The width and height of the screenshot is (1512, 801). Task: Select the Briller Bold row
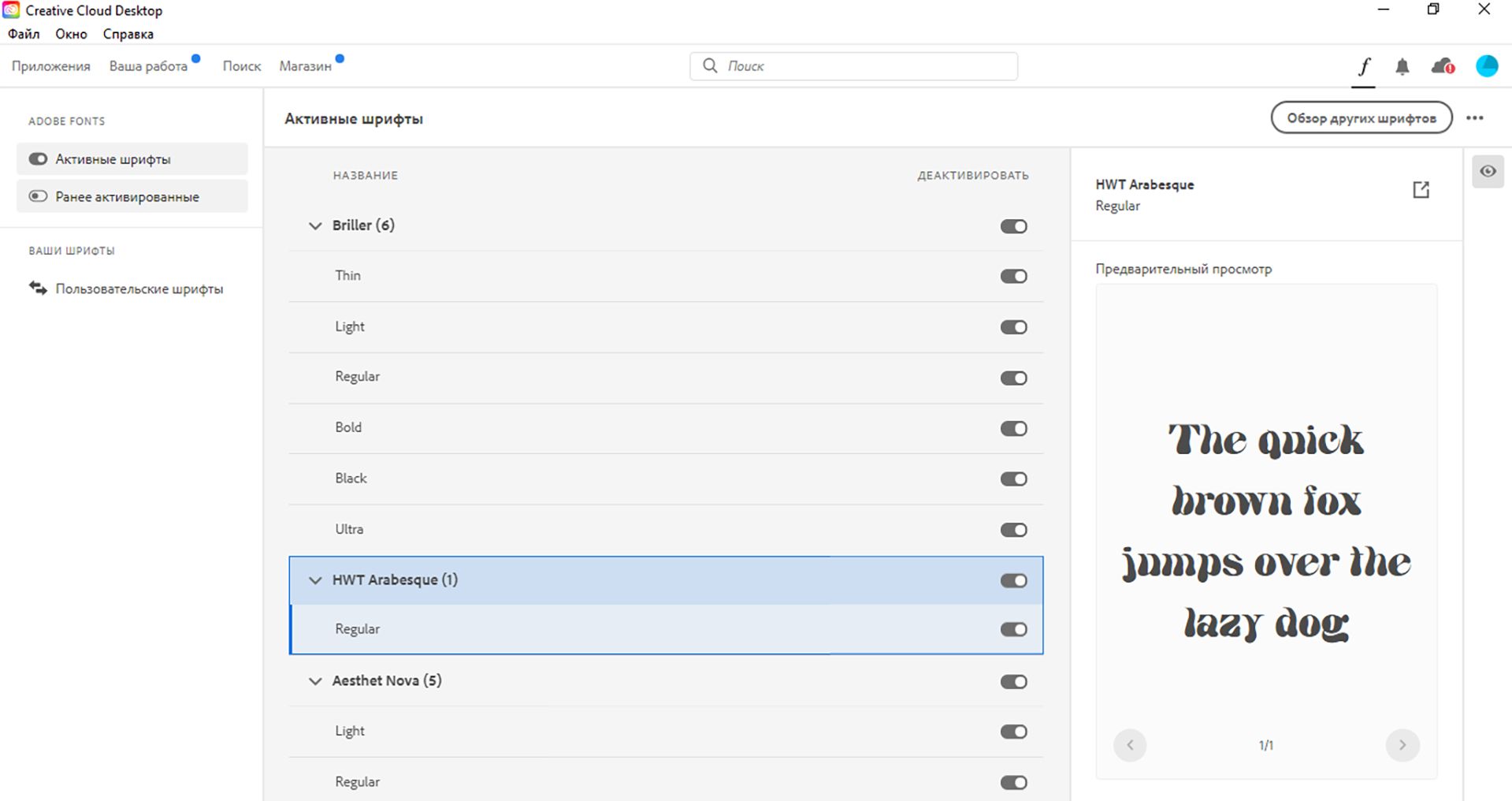666,428
